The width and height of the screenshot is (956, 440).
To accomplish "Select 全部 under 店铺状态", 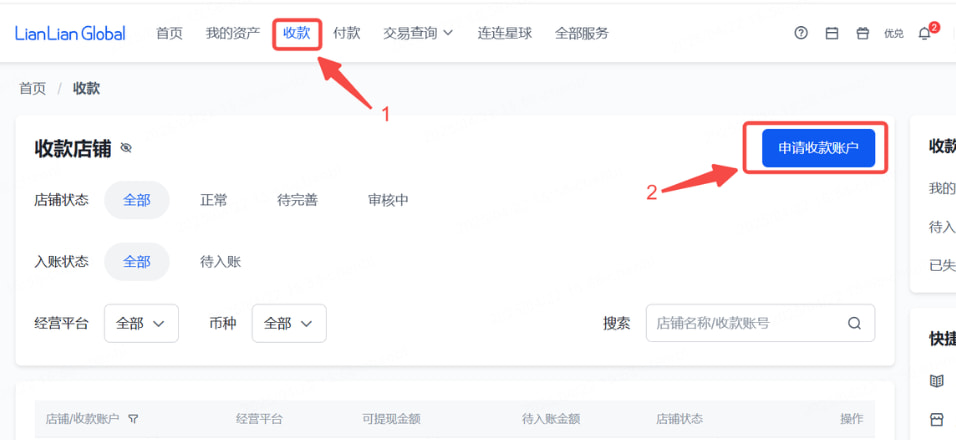I will coord(137,200).
